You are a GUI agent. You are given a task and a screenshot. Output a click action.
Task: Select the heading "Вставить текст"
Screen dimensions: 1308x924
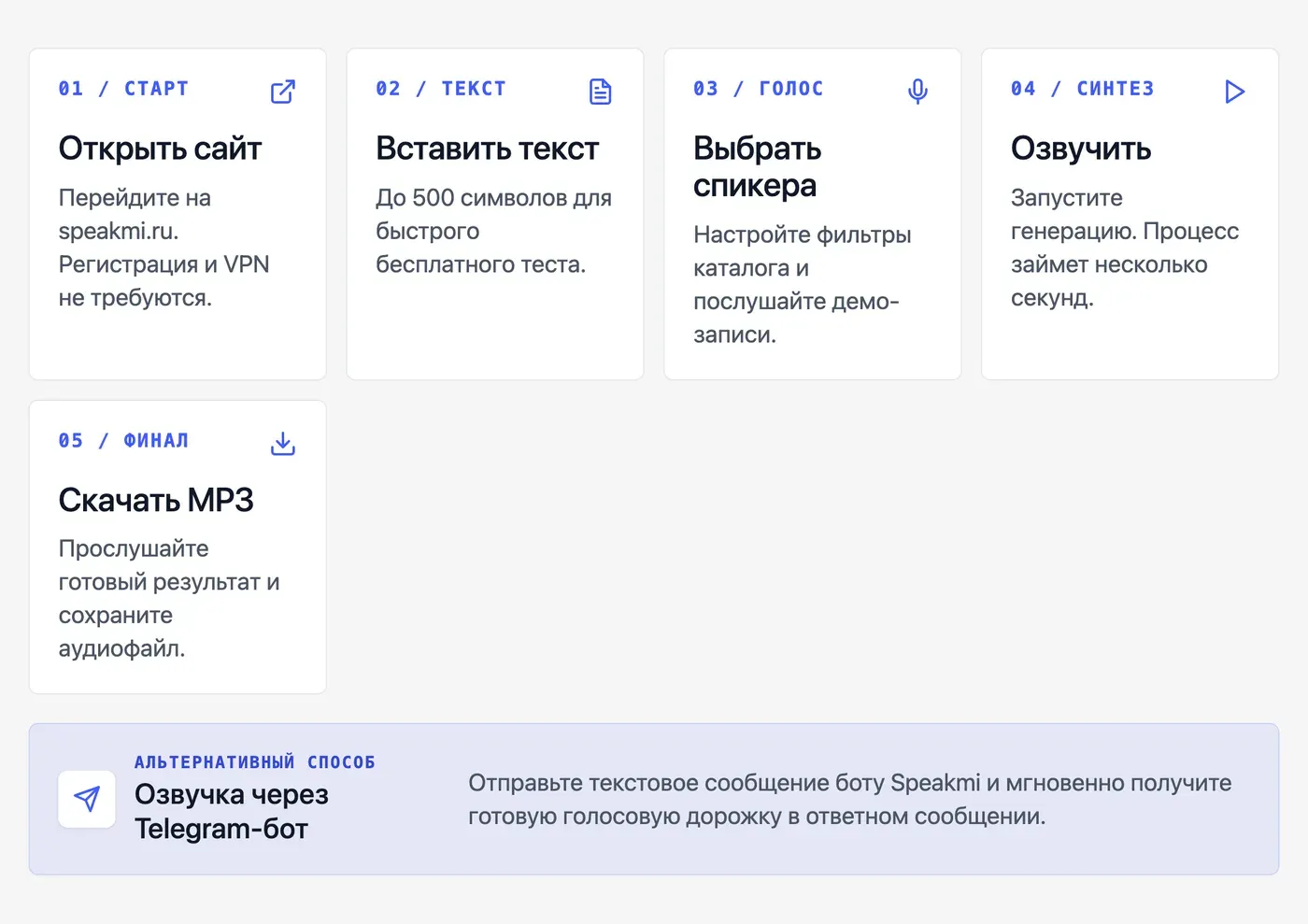(487, 149)
